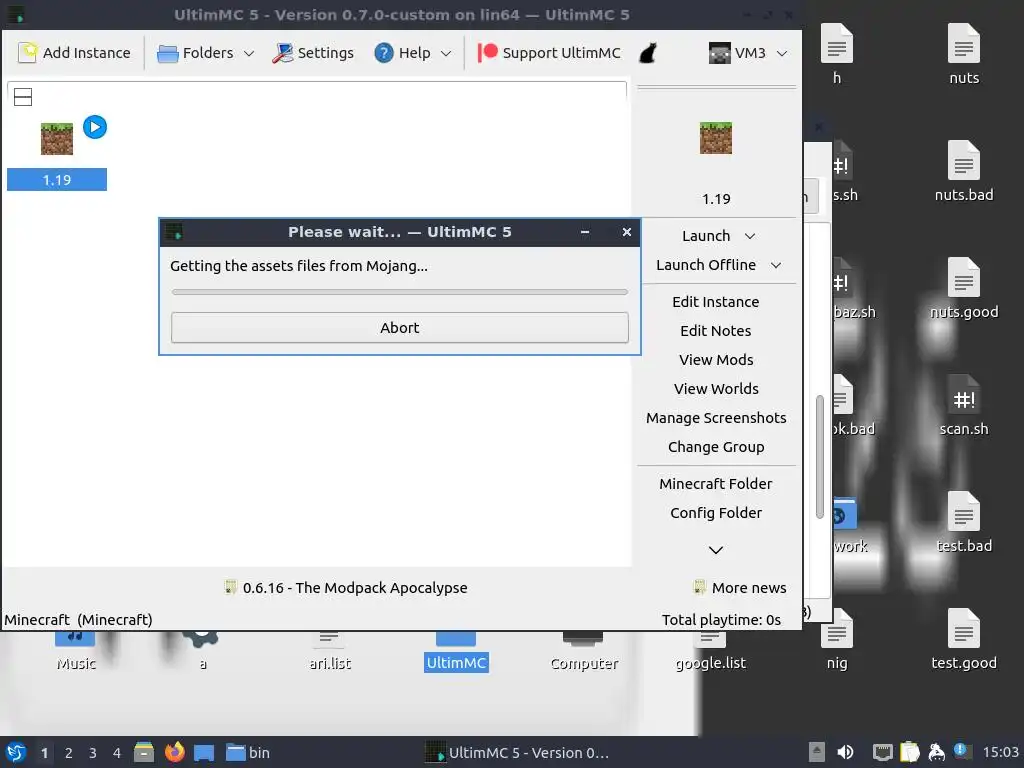
Task: Click the black cat icon
Action: coord(648,53)
